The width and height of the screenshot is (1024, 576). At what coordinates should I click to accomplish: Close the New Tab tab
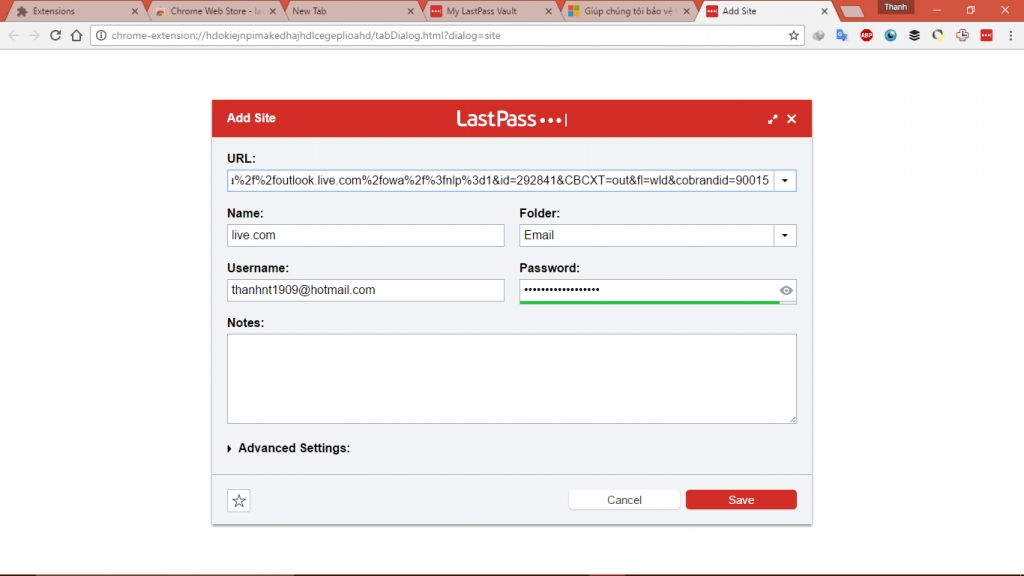pos(410,11)
